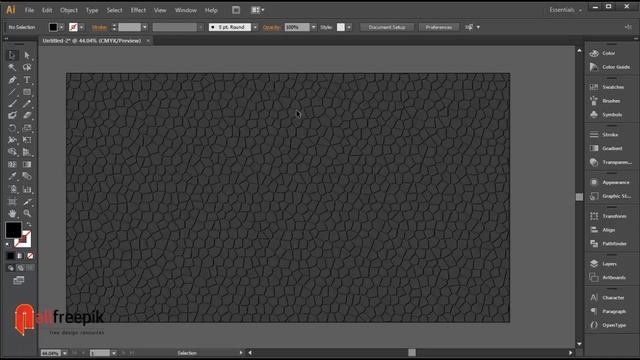Screen dimensions: 640x360
Task: Select the Artboard tool
Action: coord(12,202)
